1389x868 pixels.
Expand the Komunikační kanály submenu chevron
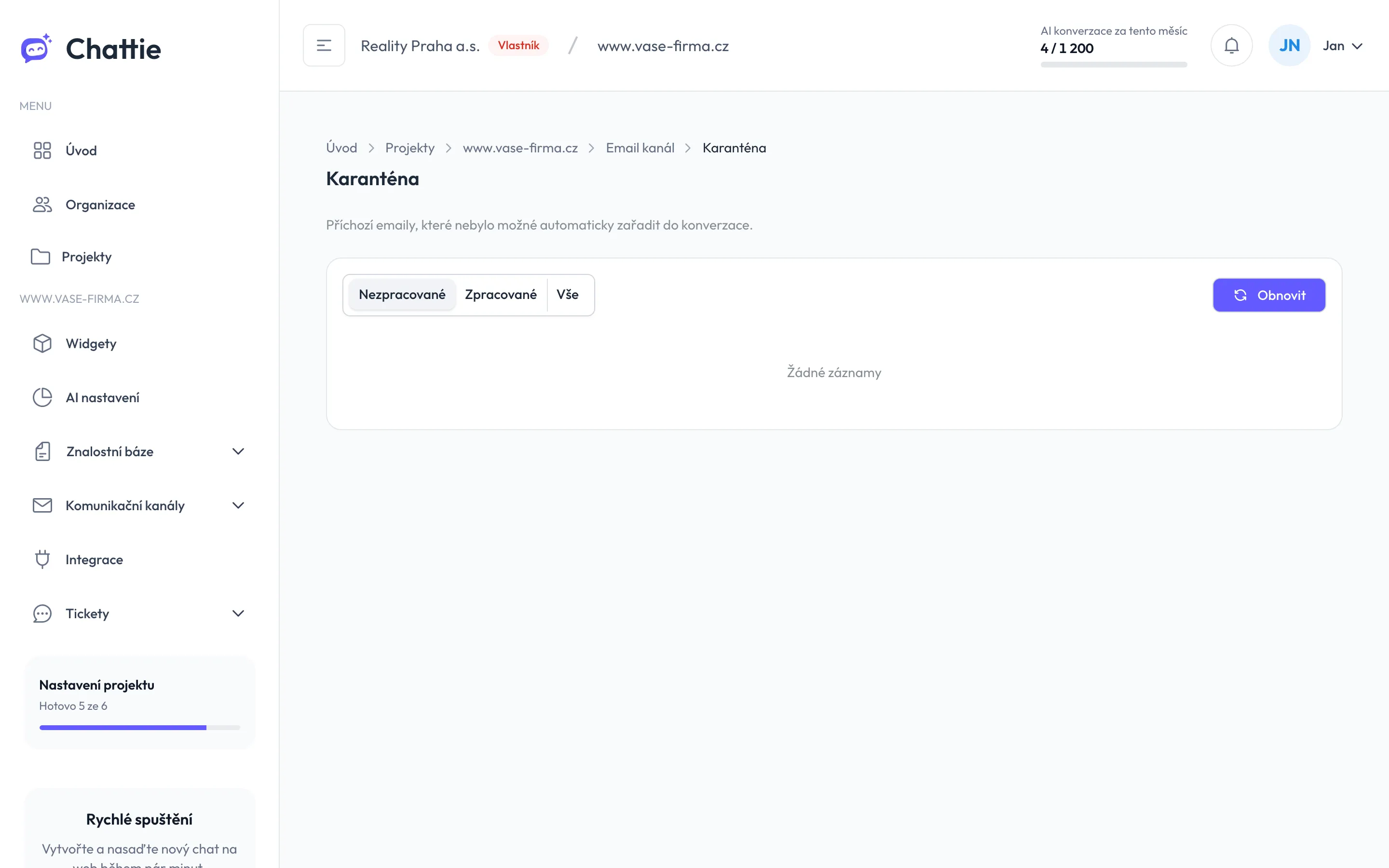(238, 505)
